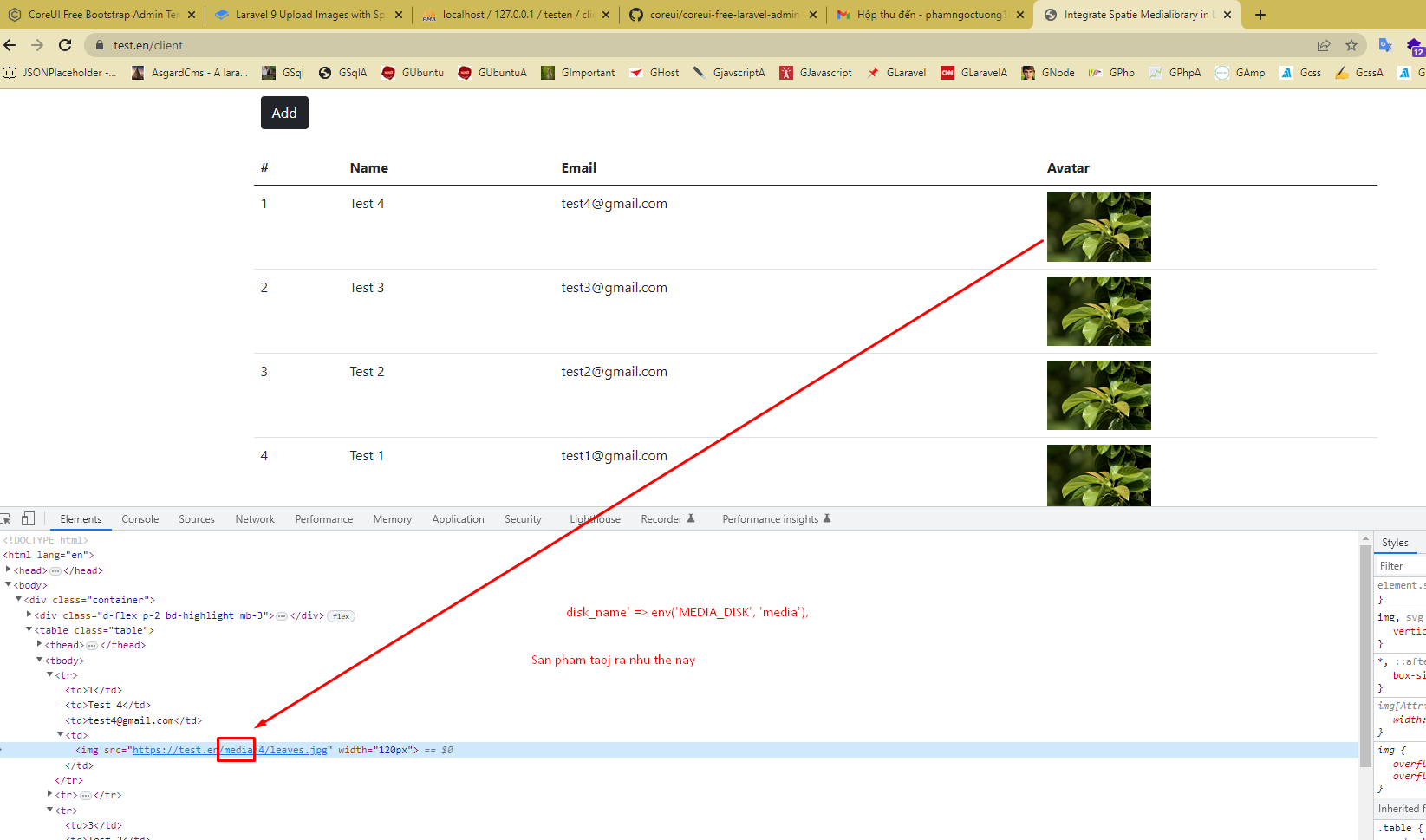Click the share page icon in address bar
The width and height of the screenshot is (1426, 840).
pos(1324,45)
